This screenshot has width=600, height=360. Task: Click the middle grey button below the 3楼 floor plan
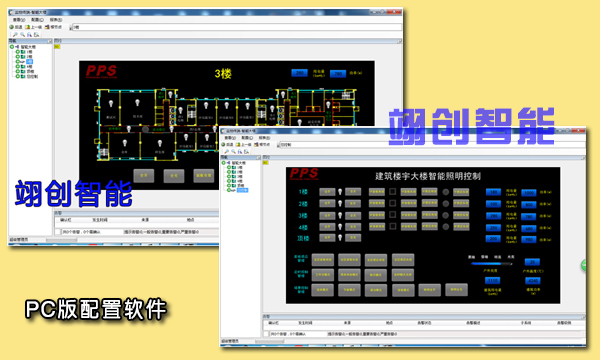[174, 176]
